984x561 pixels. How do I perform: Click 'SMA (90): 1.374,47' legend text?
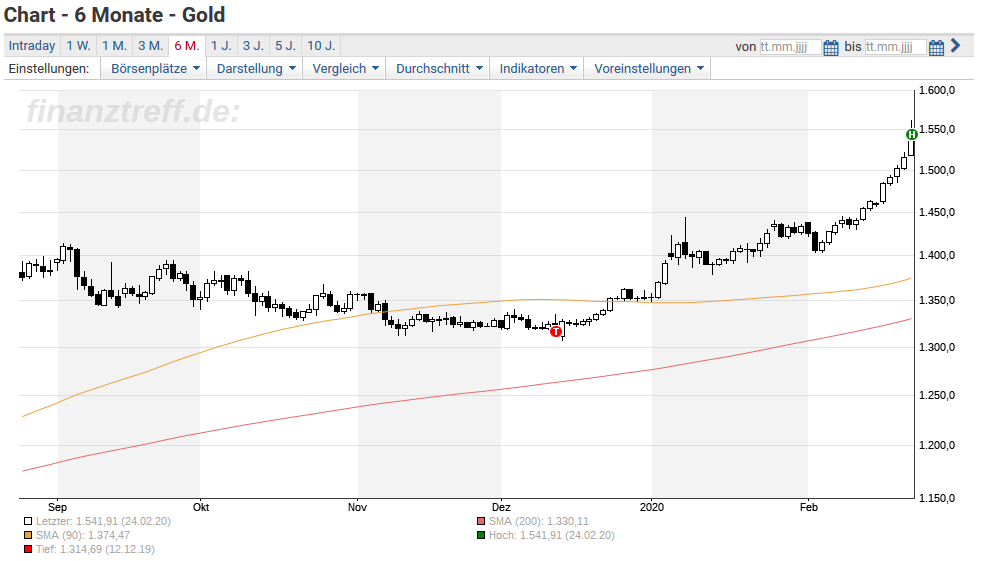point(83,535)
